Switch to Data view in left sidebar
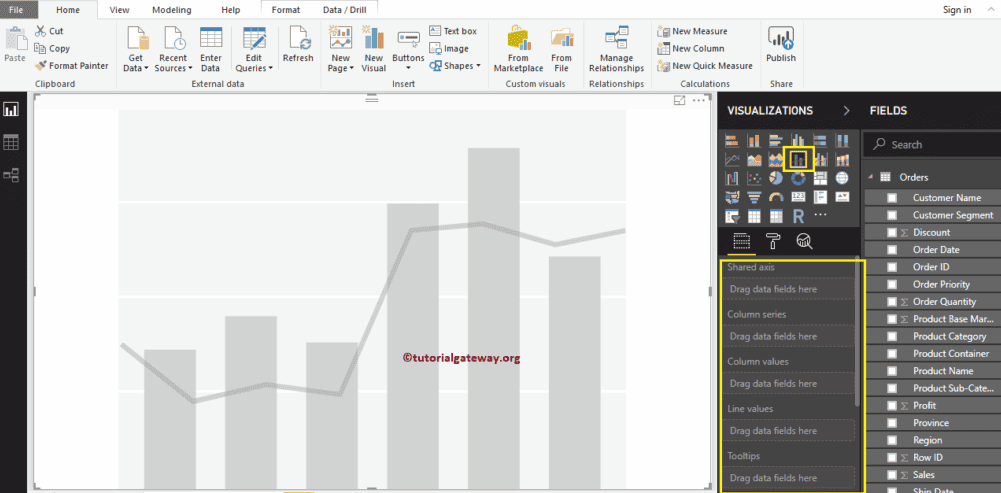The height and width of the screenshot is (493, 1001). (11, 142)
